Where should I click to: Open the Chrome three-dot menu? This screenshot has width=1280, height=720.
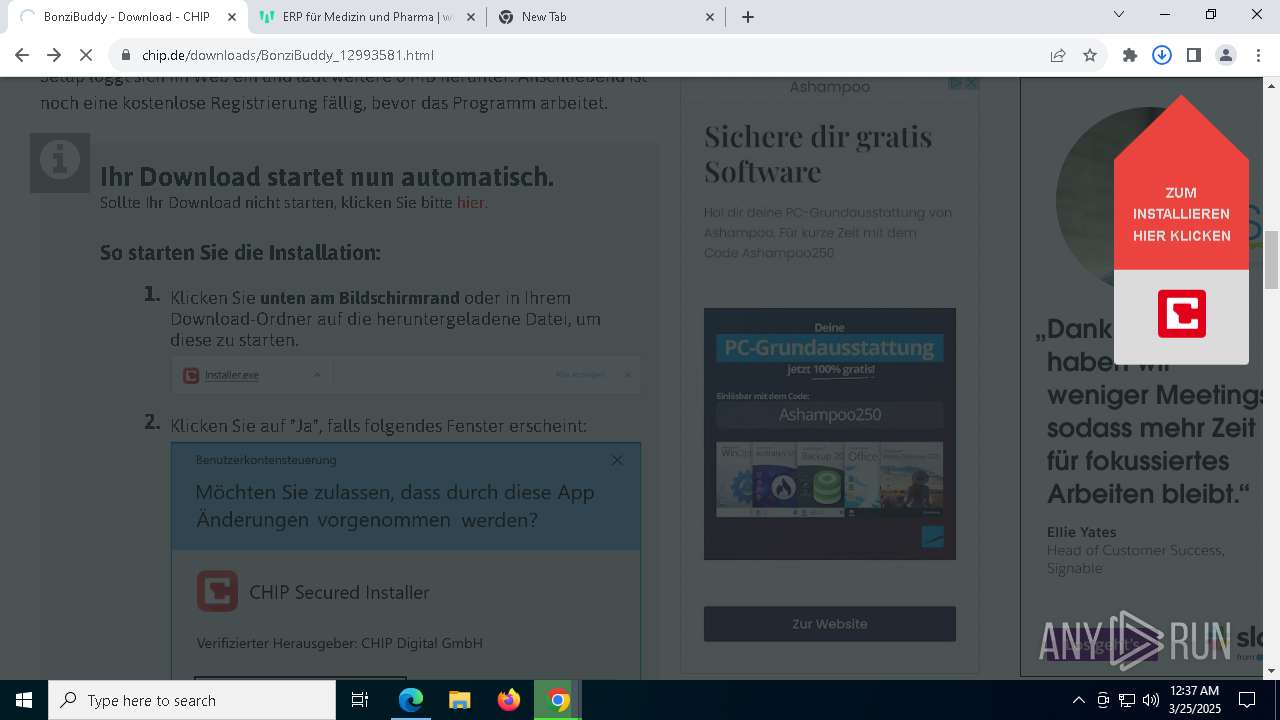1258,55
